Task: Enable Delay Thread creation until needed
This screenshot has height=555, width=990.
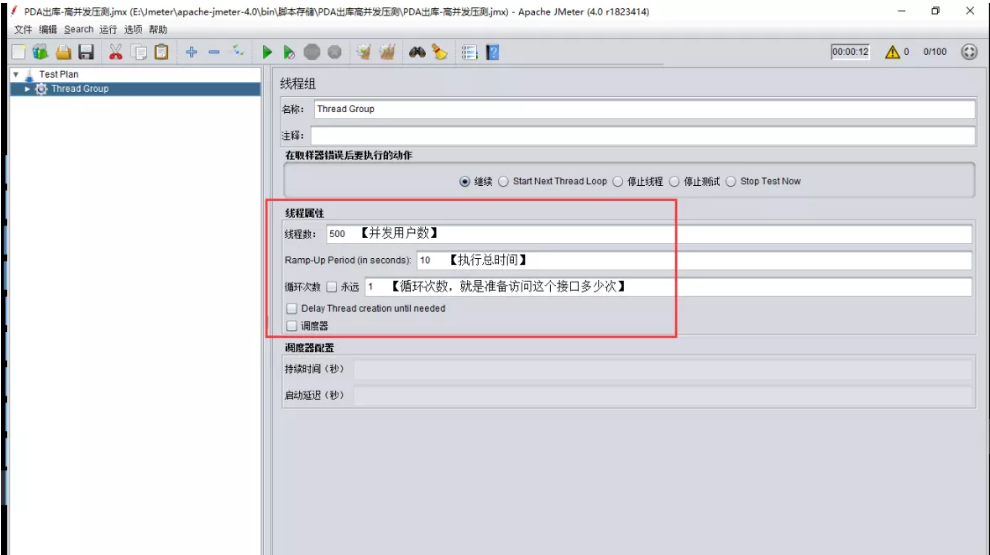Action: (292, 309)
